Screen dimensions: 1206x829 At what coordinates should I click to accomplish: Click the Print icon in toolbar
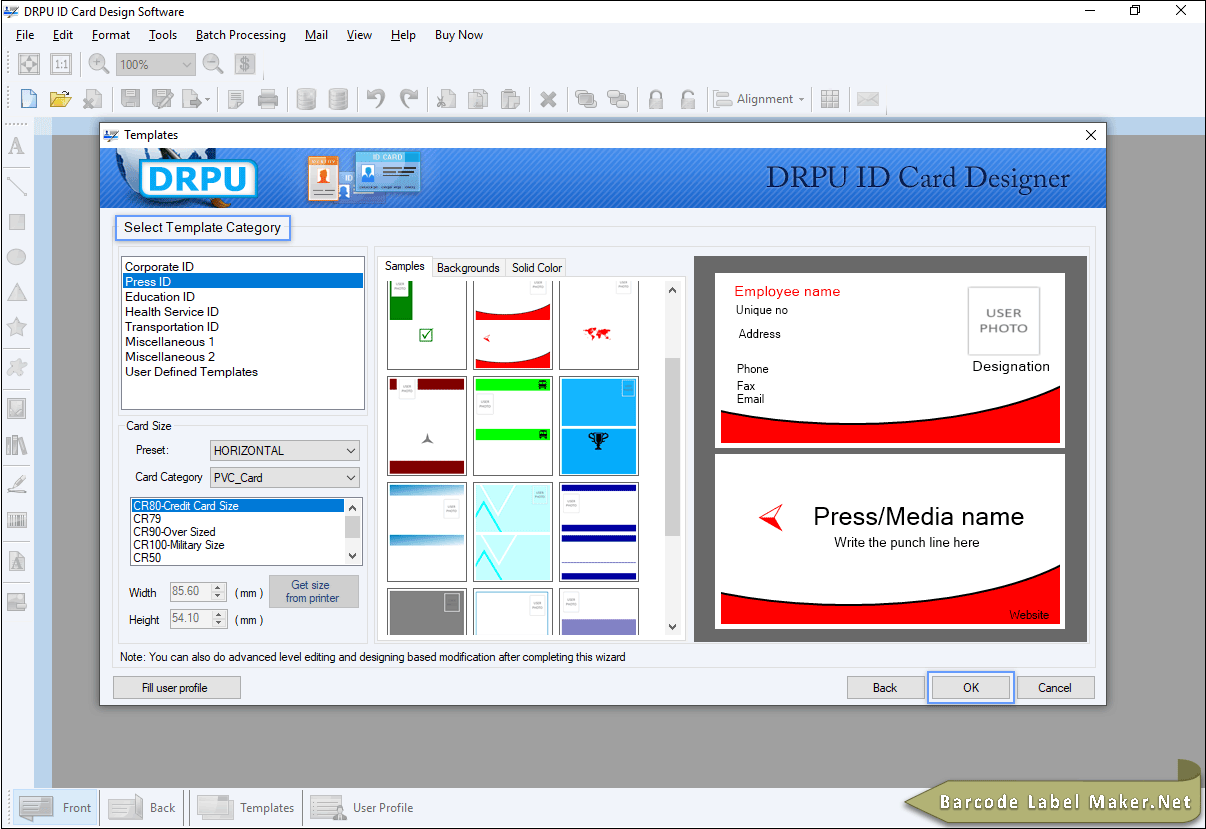268,99
